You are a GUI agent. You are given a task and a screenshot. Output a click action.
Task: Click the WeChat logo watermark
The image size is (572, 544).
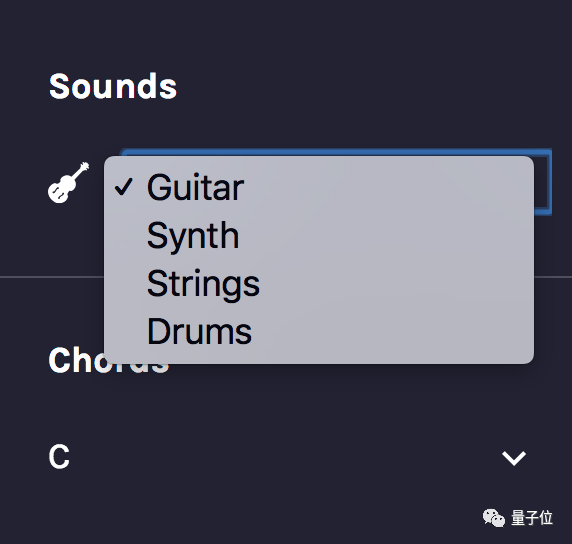494,518
